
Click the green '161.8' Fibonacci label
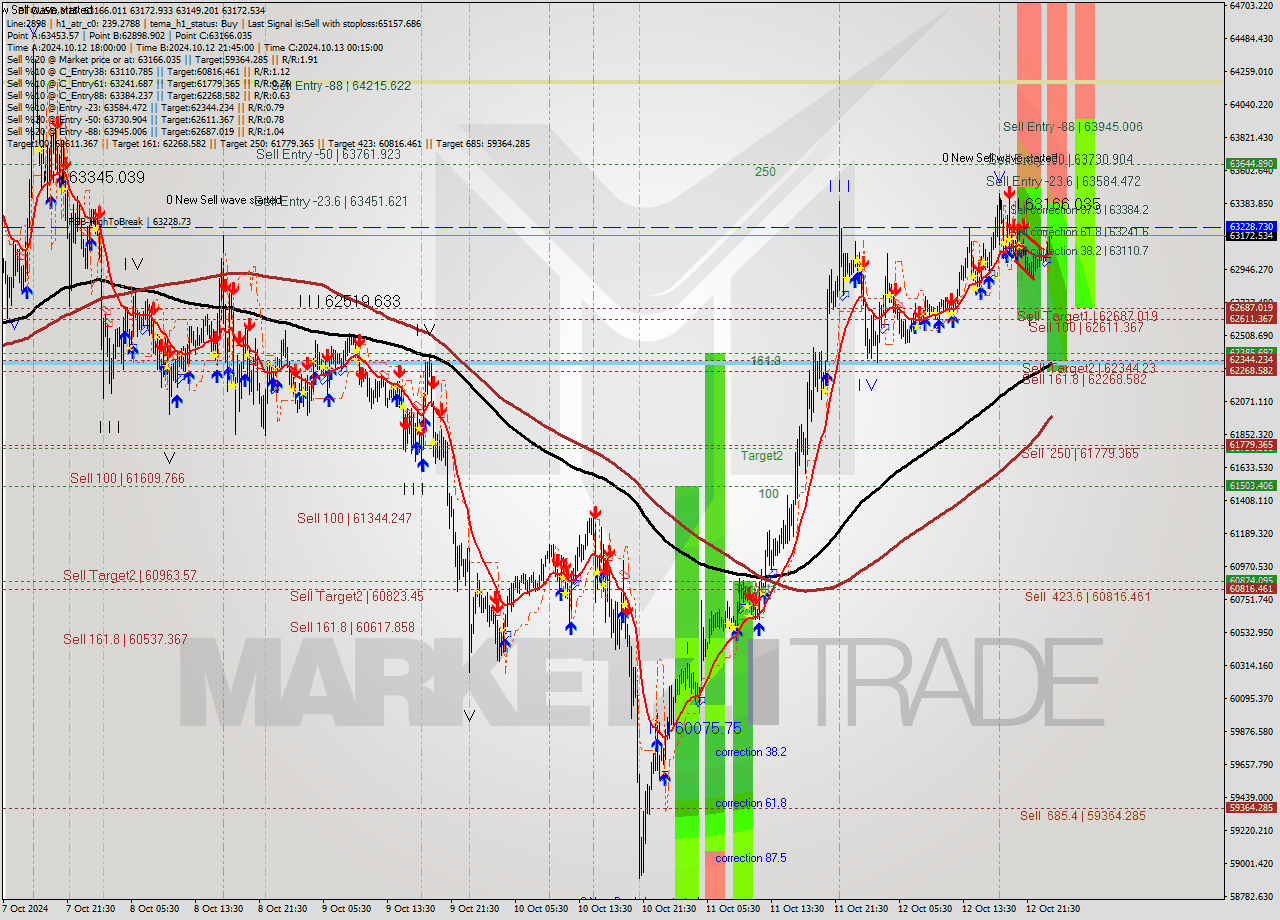click(x=766, y=360)
